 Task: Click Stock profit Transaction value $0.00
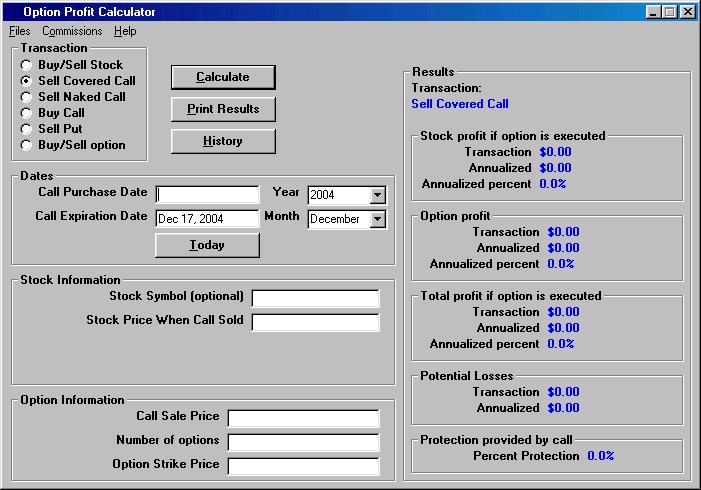[555, 152]
